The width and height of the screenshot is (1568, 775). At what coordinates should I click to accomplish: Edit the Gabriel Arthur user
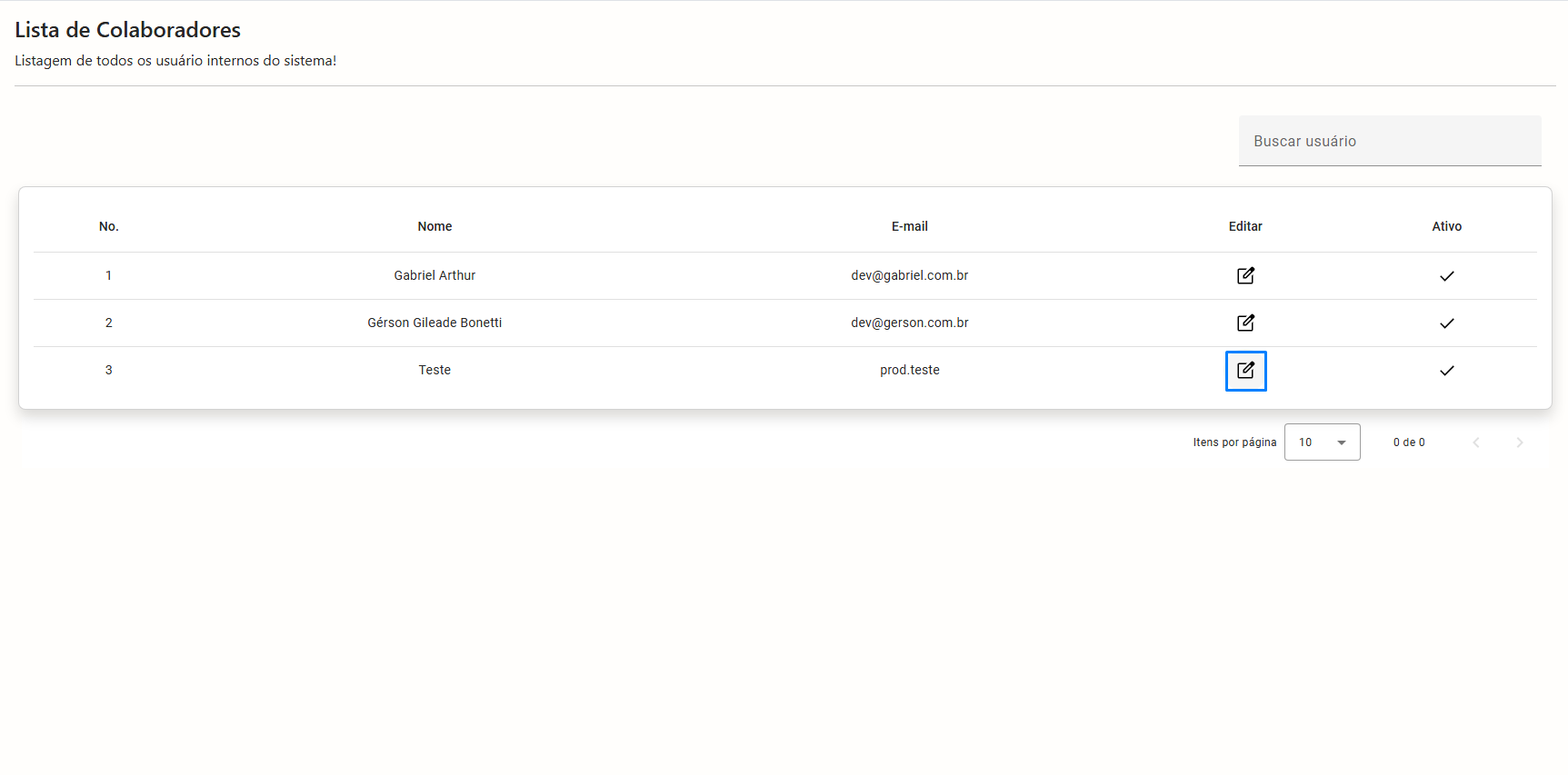point(1245,275)
